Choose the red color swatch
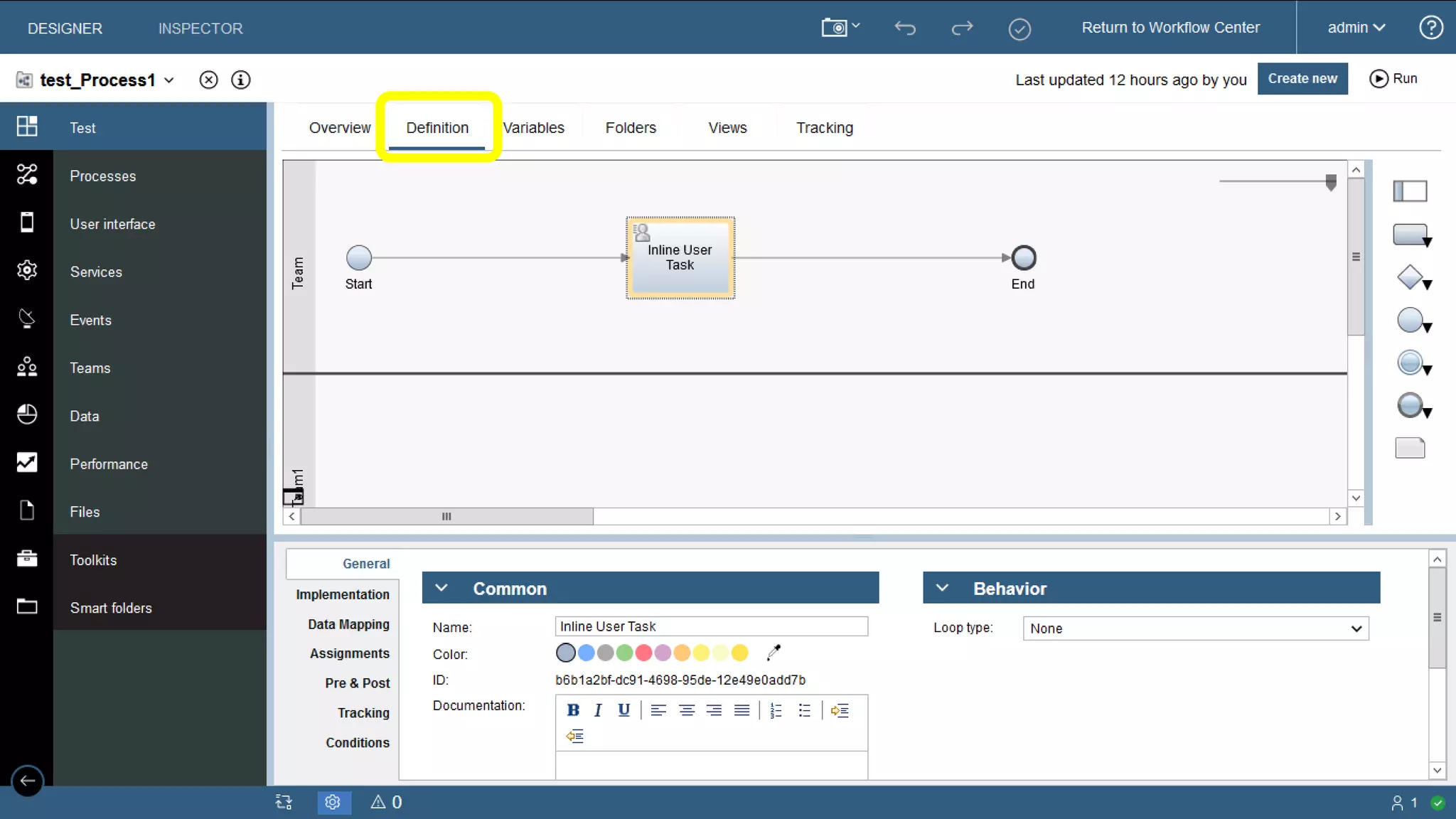This screenshot has height=819, width=1456. click(x=643, y=652)
